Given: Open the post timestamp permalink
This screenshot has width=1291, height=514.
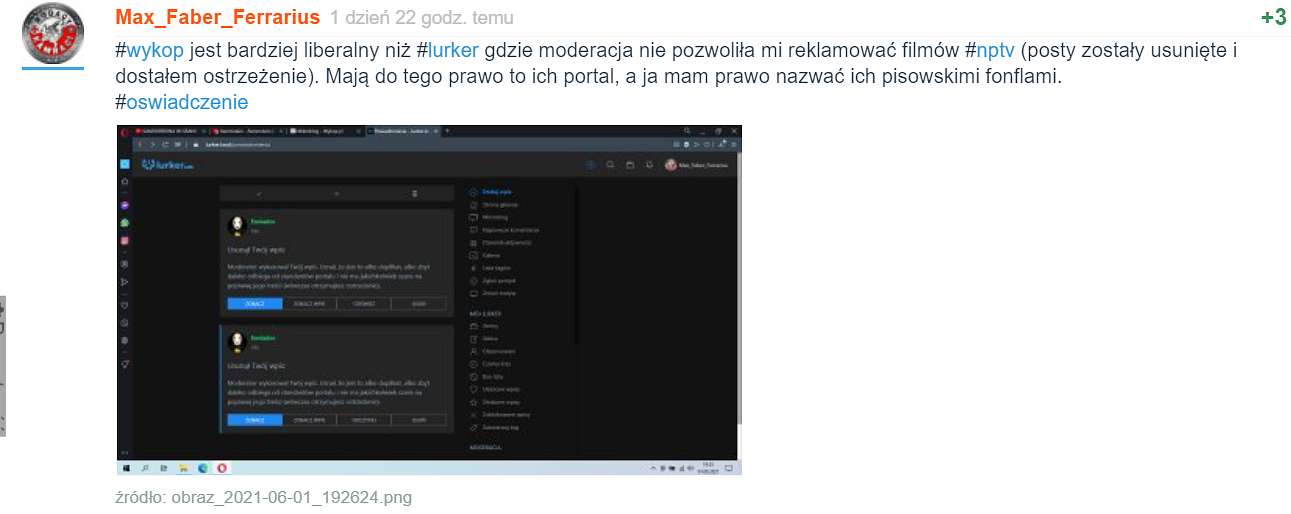Looking at the screenshot, I should (x=422, y=17).
